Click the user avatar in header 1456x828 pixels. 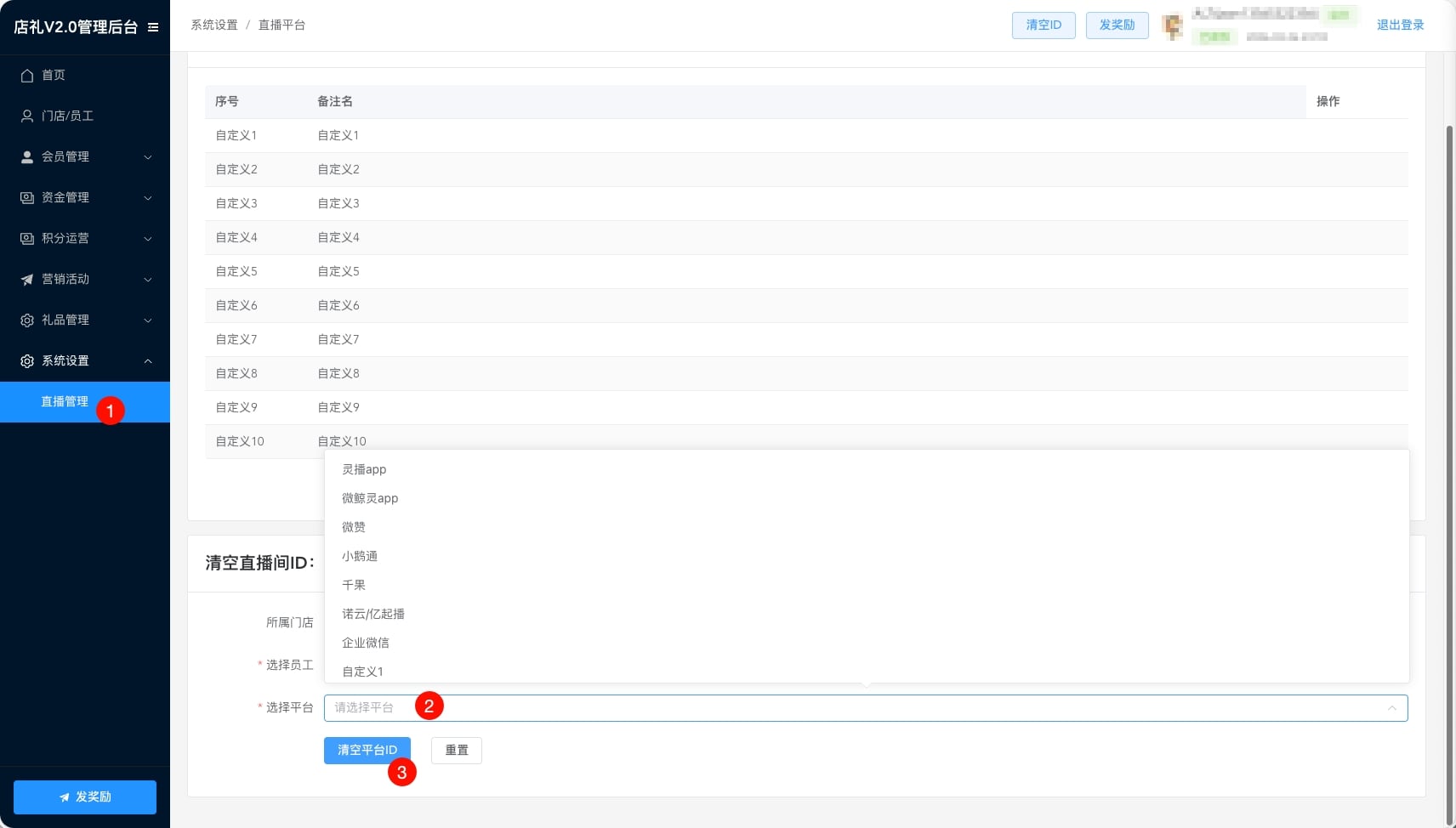point(1173,26)
